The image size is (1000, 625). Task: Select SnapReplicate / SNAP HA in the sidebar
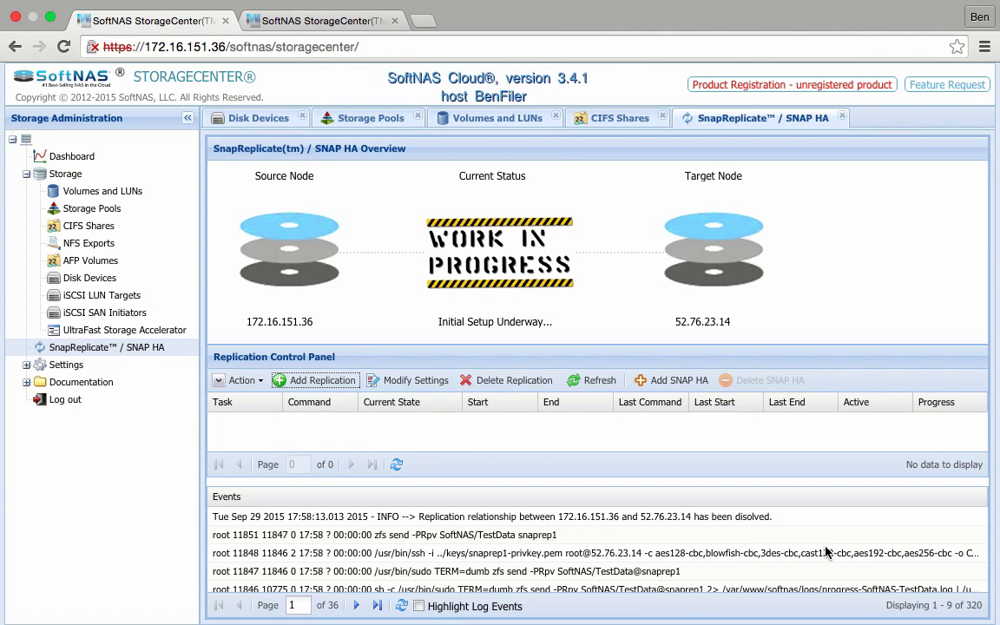107,348
